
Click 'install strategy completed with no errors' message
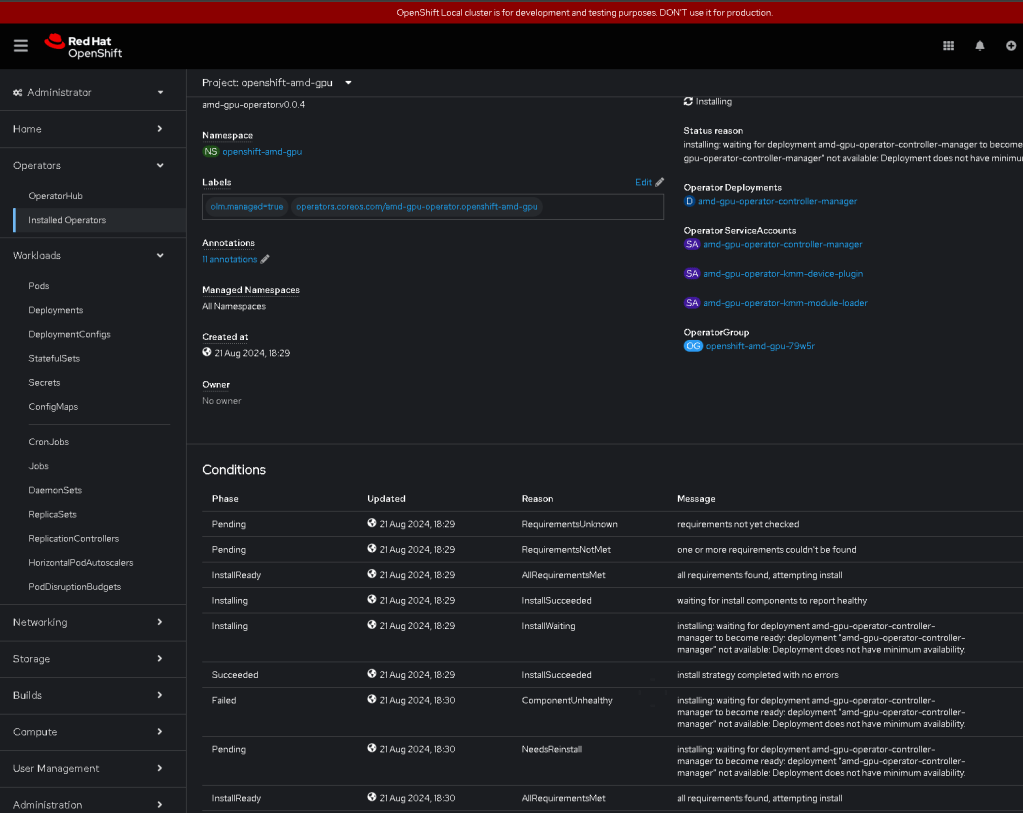pos(758,675)
